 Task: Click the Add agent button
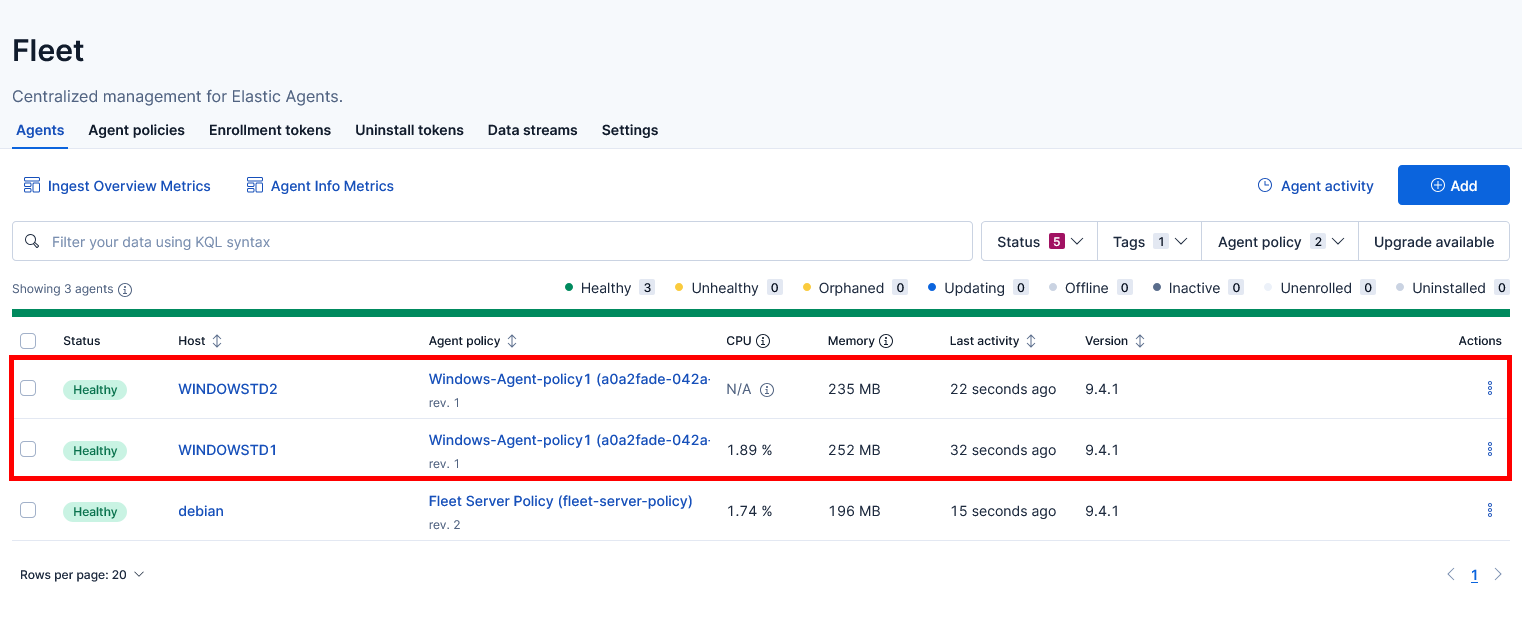coord(1454,185)
